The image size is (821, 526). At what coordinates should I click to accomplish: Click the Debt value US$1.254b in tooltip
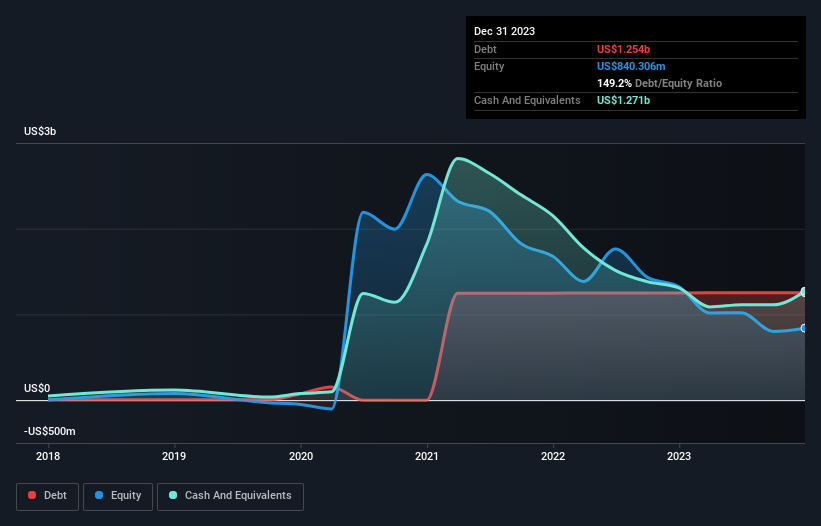click(623, 49)
